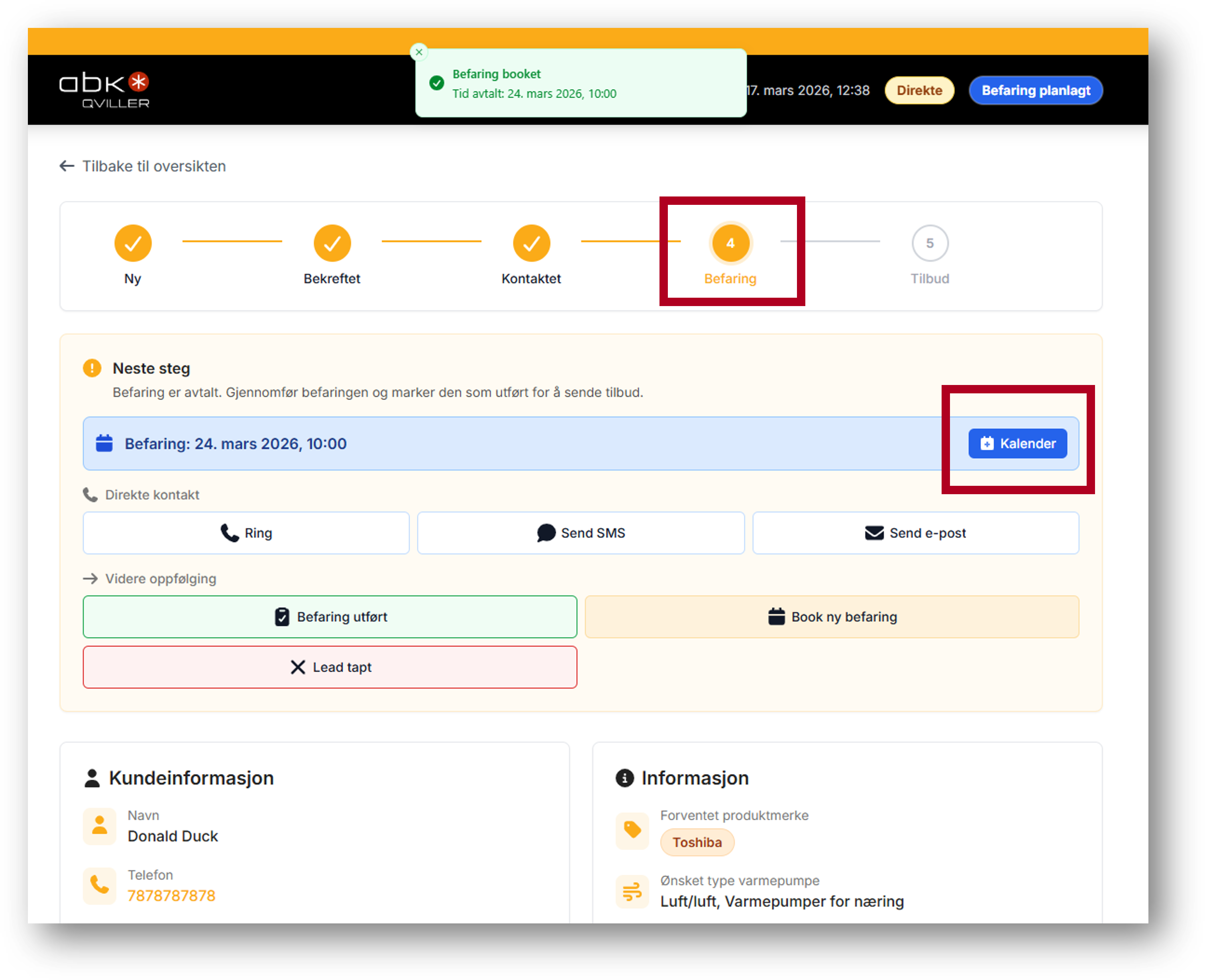This screenshot has width=1205, height=980.
Task: Click the back arrow to overview
Action: click(x=67, y=166)
